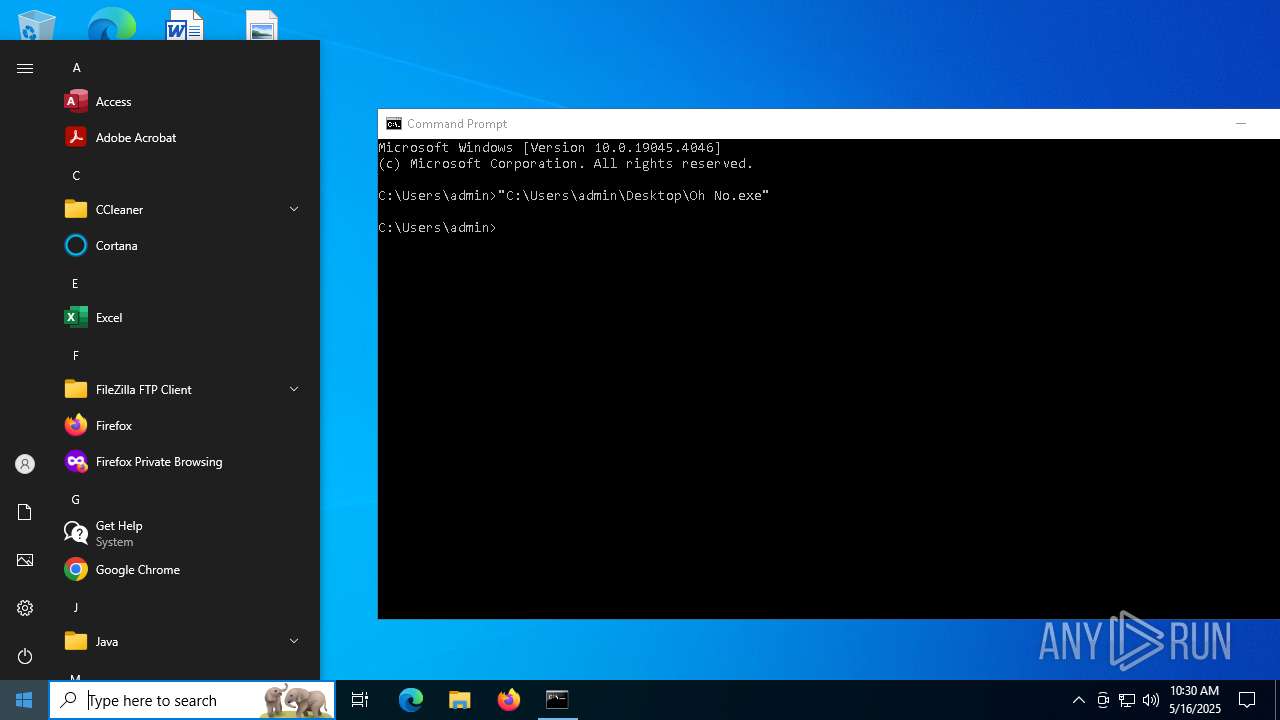Select Command Prompt taskbar button
This screenshot has width=1280, height=720.
(557, 700)
